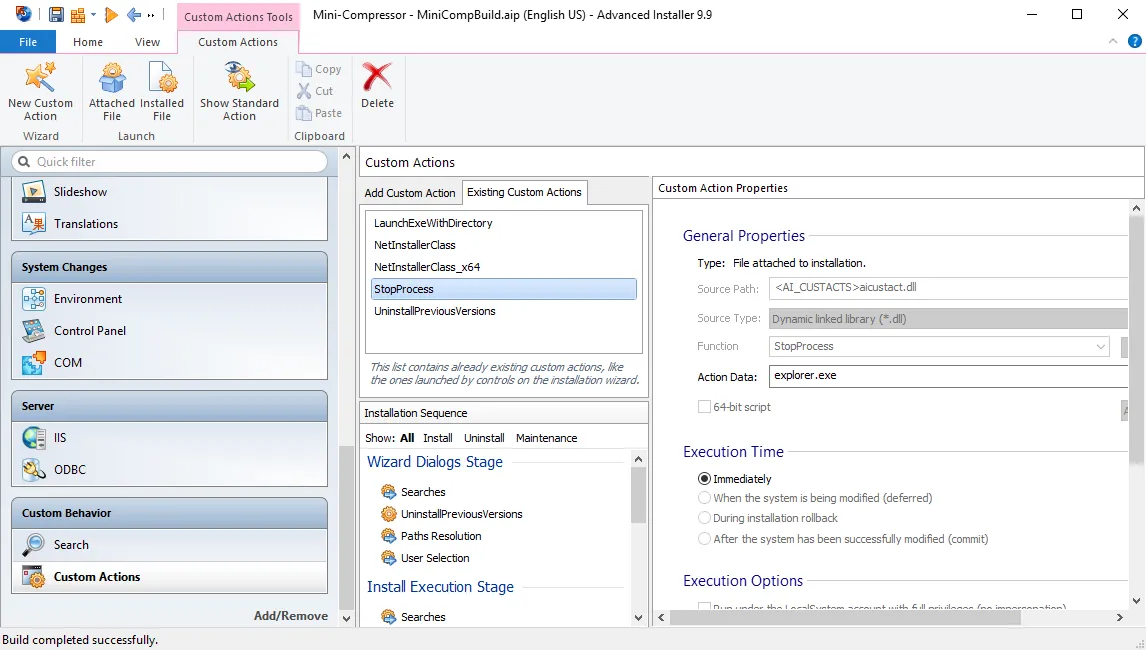Viewport: 1146px width, 650px height.
Task: Click the Add/Remove link
Action: pos(291,616)
